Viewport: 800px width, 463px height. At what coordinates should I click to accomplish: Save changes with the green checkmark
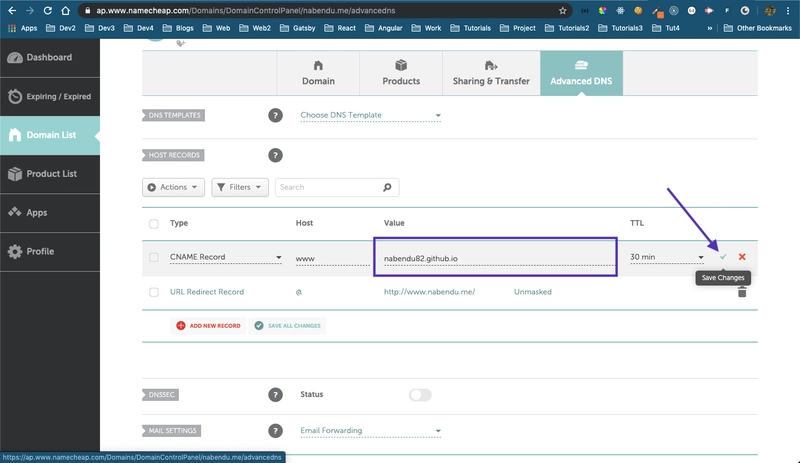coord(723,257)
